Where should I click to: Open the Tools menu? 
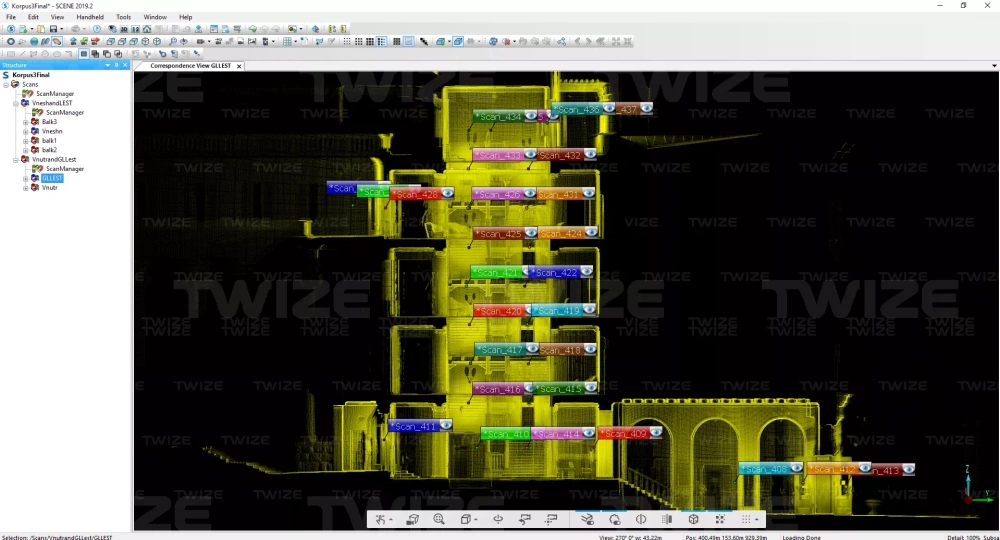point(123,17)
